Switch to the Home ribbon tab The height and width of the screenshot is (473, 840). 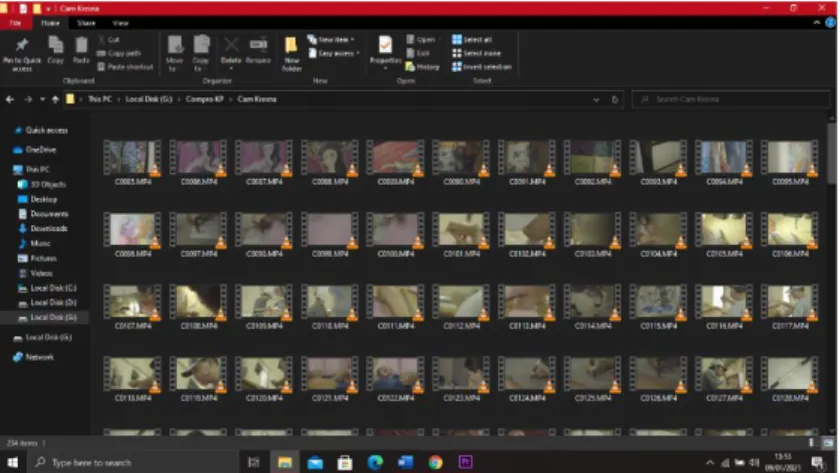tap(50, 23)
